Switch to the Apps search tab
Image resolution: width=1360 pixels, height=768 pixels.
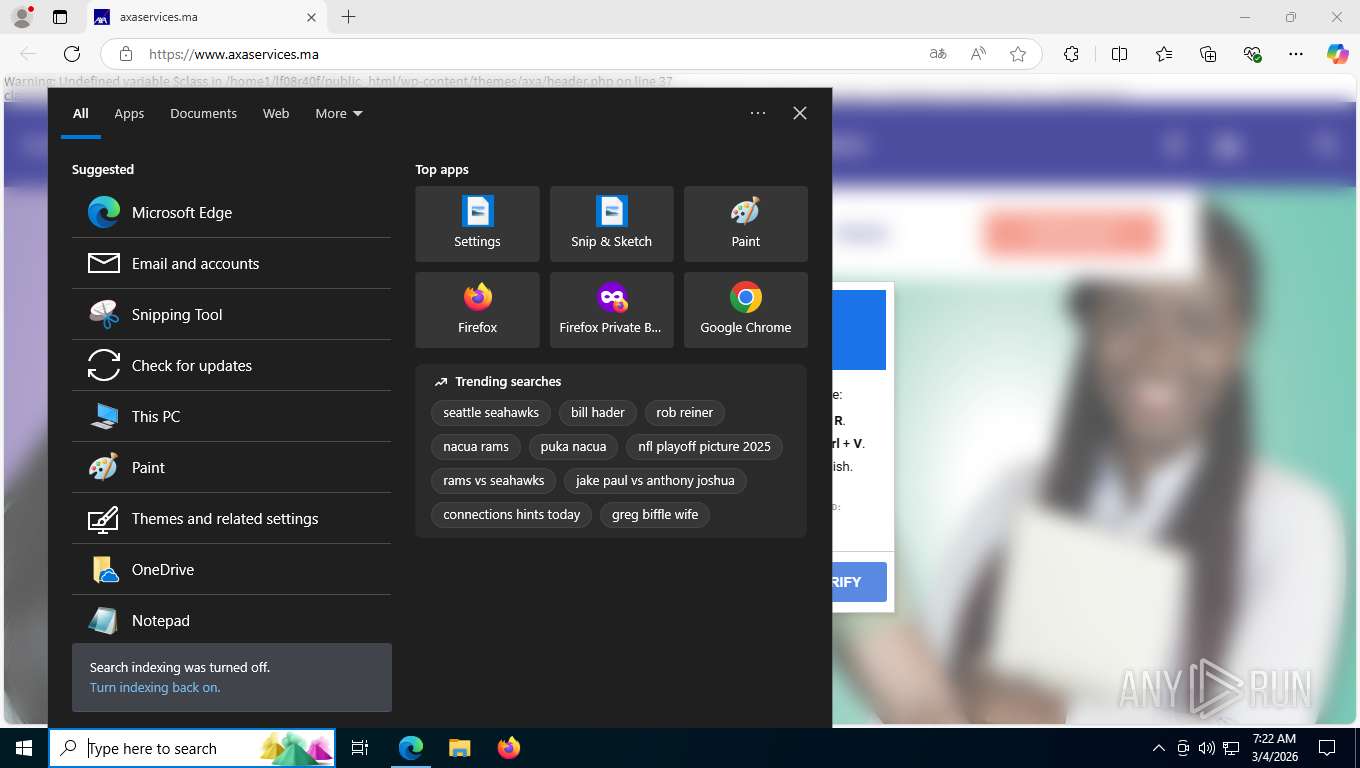pyautogui.click(x=129, y=113)
